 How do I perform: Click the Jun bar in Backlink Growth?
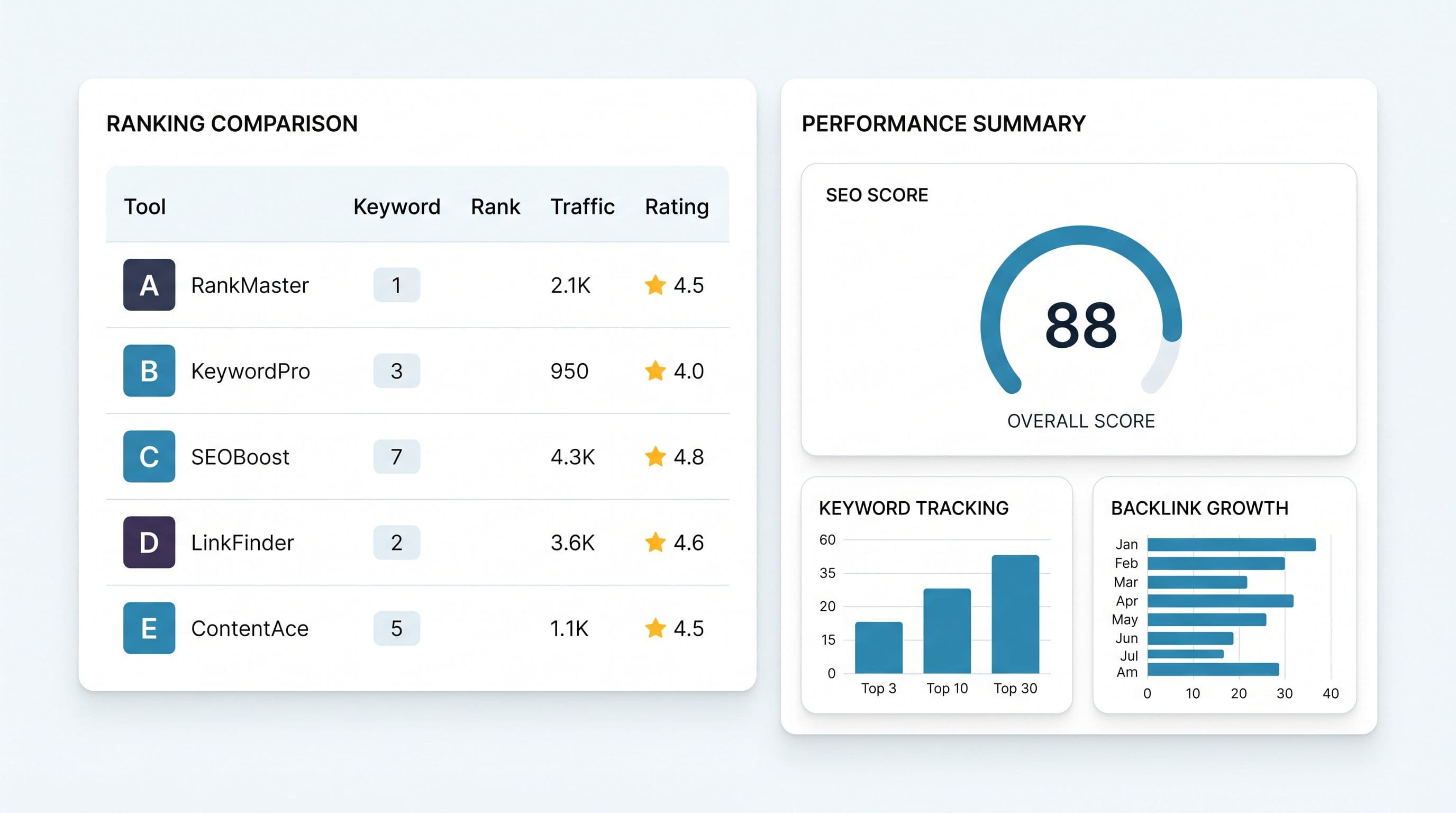click(x=1190, y=638)
